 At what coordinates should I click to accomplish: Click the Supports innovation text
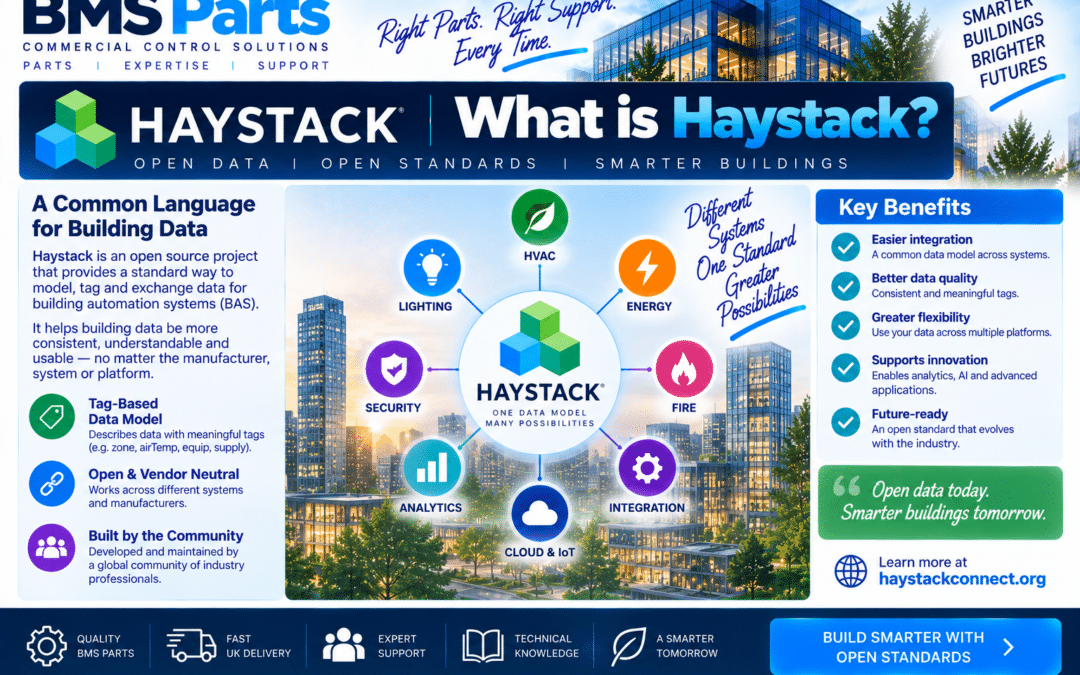point(929,360)
